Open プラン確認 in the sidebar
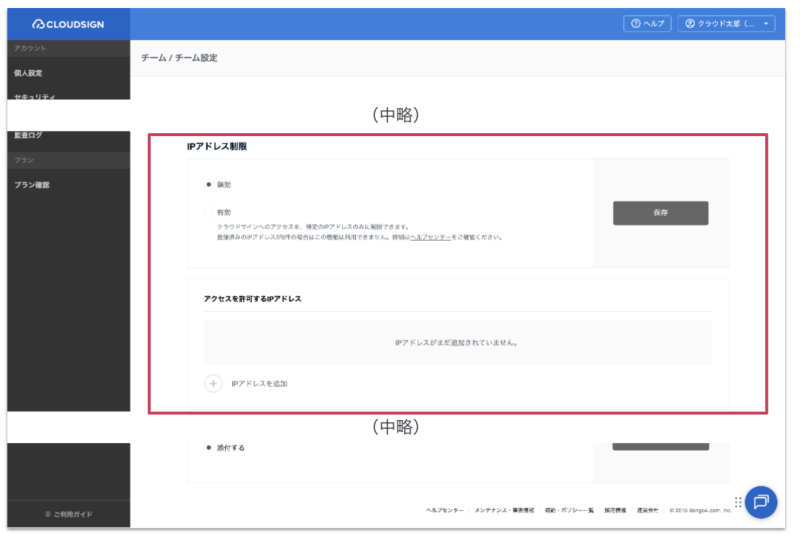Screen dimensions: 800x537 (x=32, y=185)
